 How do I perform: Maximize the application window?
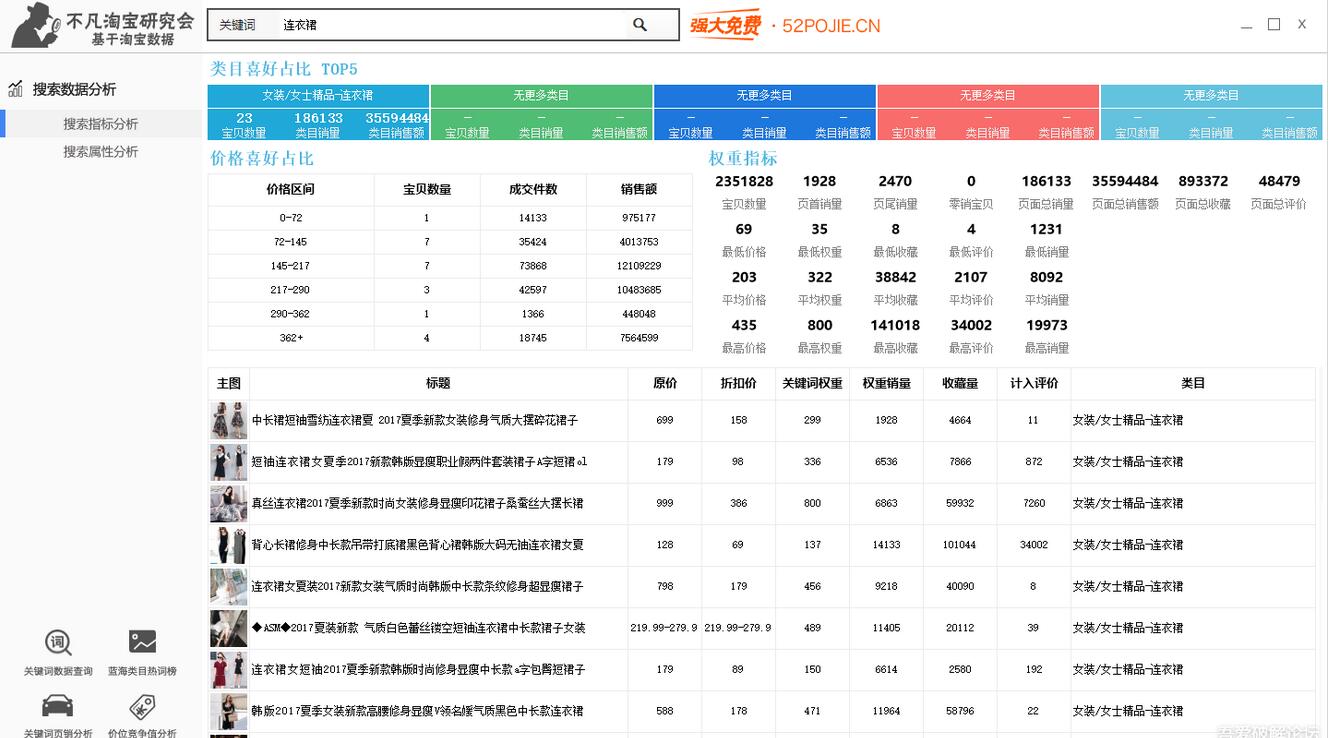tap(1274, 25)
